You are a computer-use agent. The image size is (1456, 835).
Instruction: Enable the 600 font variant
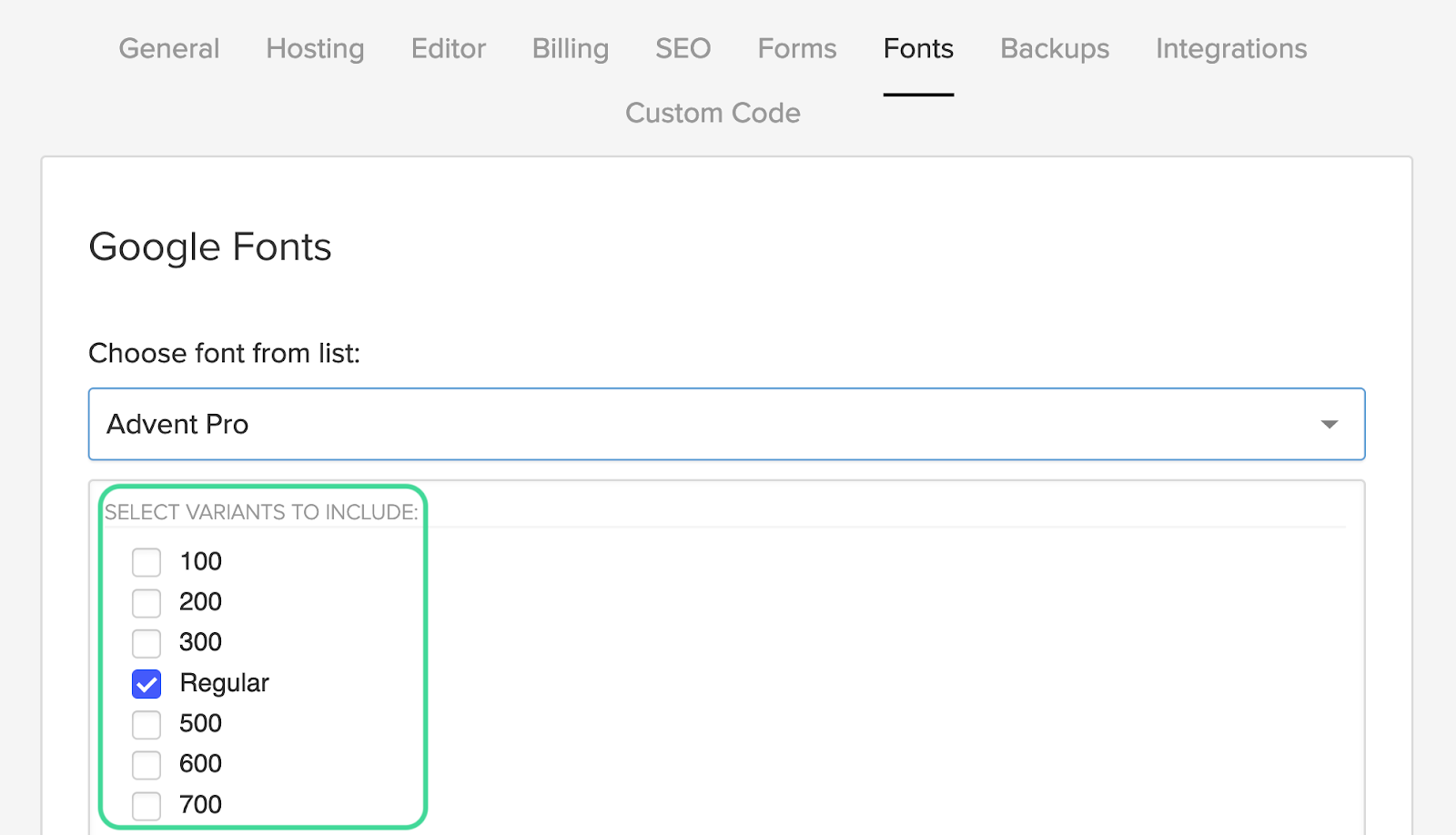click(x=146, y=764)
